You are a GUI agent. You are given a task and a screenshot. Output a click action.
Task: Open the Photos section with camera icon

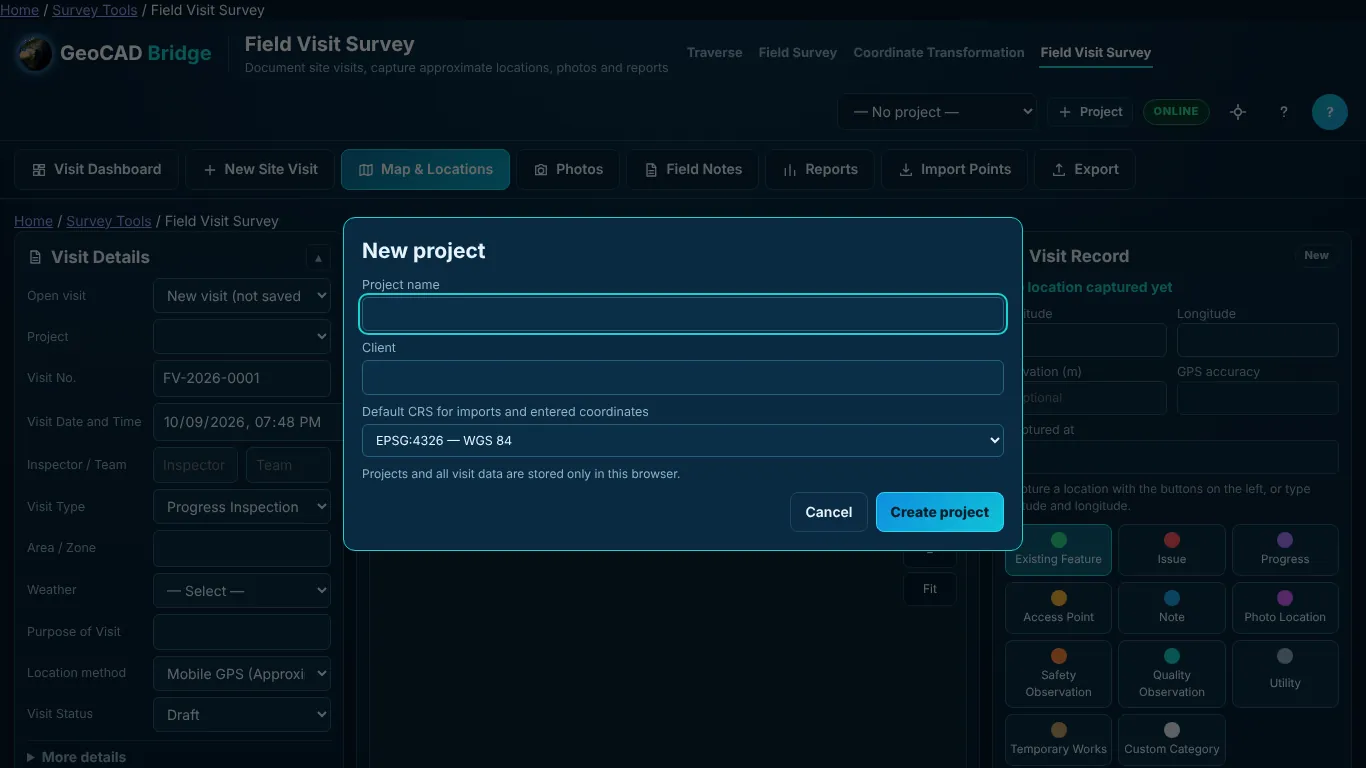pos(568,170)
